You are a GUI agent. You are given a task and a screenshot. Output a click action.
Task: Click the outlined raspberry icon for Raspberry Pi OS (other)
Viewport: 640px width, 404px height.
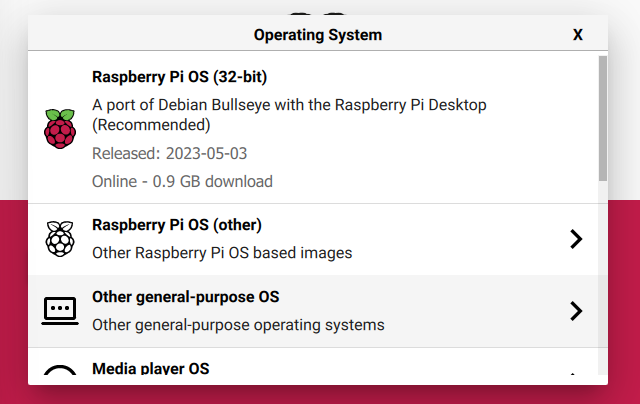60,239
